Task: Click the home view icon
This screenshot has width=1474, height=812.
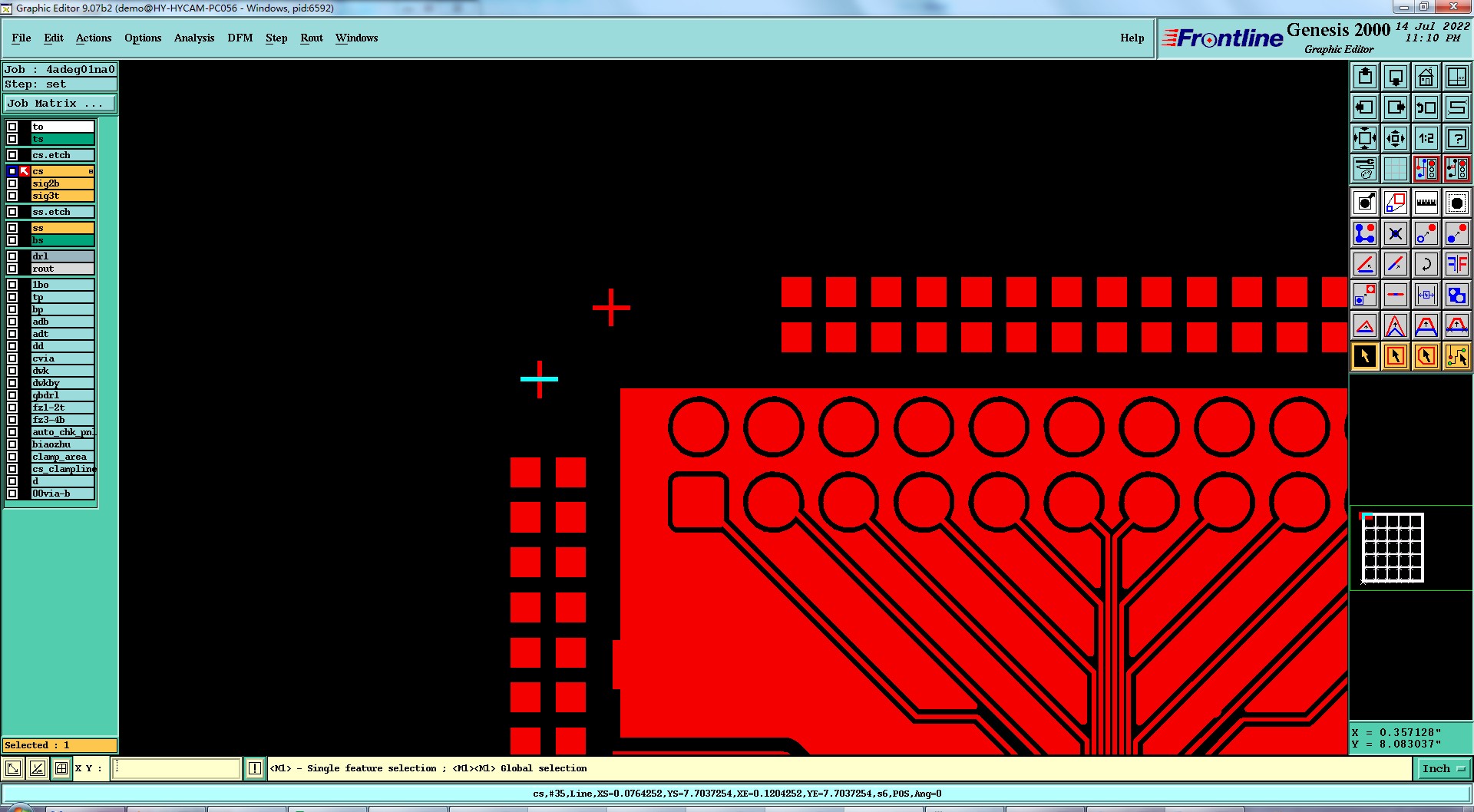Action: [1426, 77]
